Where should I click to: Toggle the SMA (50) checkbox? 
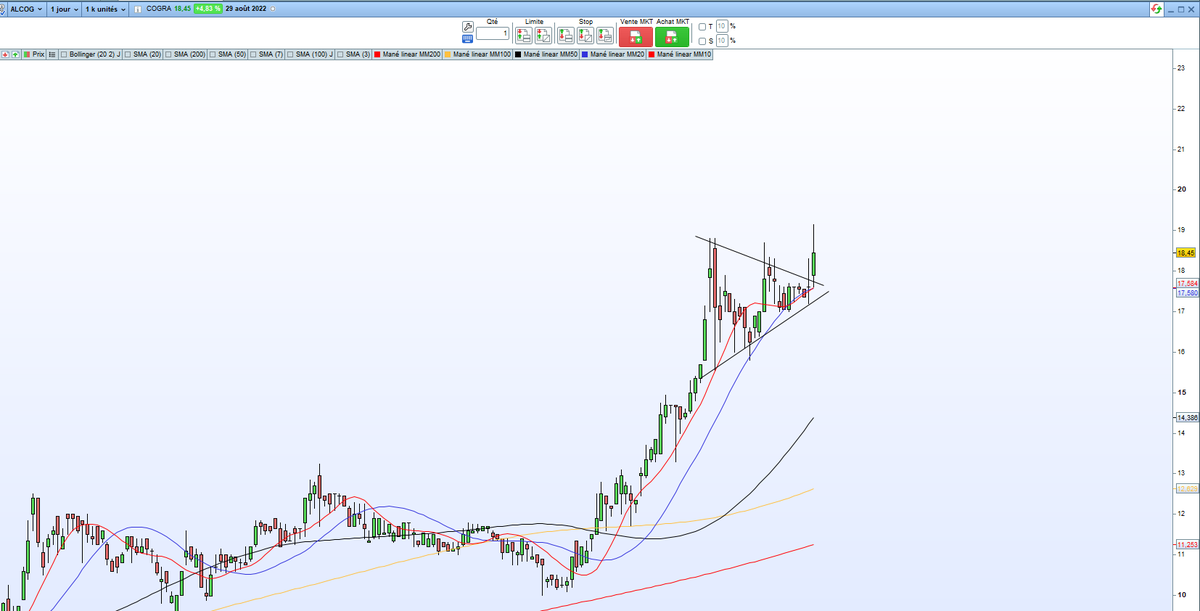click(213, 54)
